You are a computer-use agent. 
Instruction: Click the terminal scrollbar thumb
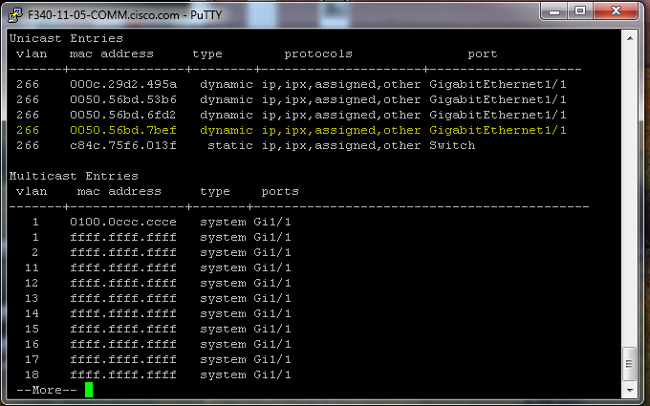click(629, 366)
